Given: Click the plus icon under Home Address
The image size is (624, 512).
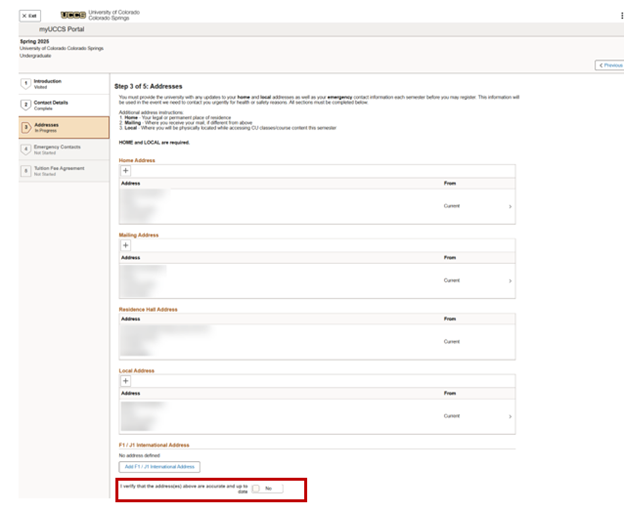Looking at the screenshot, I should pyautogui.click(x=125, y=171).
